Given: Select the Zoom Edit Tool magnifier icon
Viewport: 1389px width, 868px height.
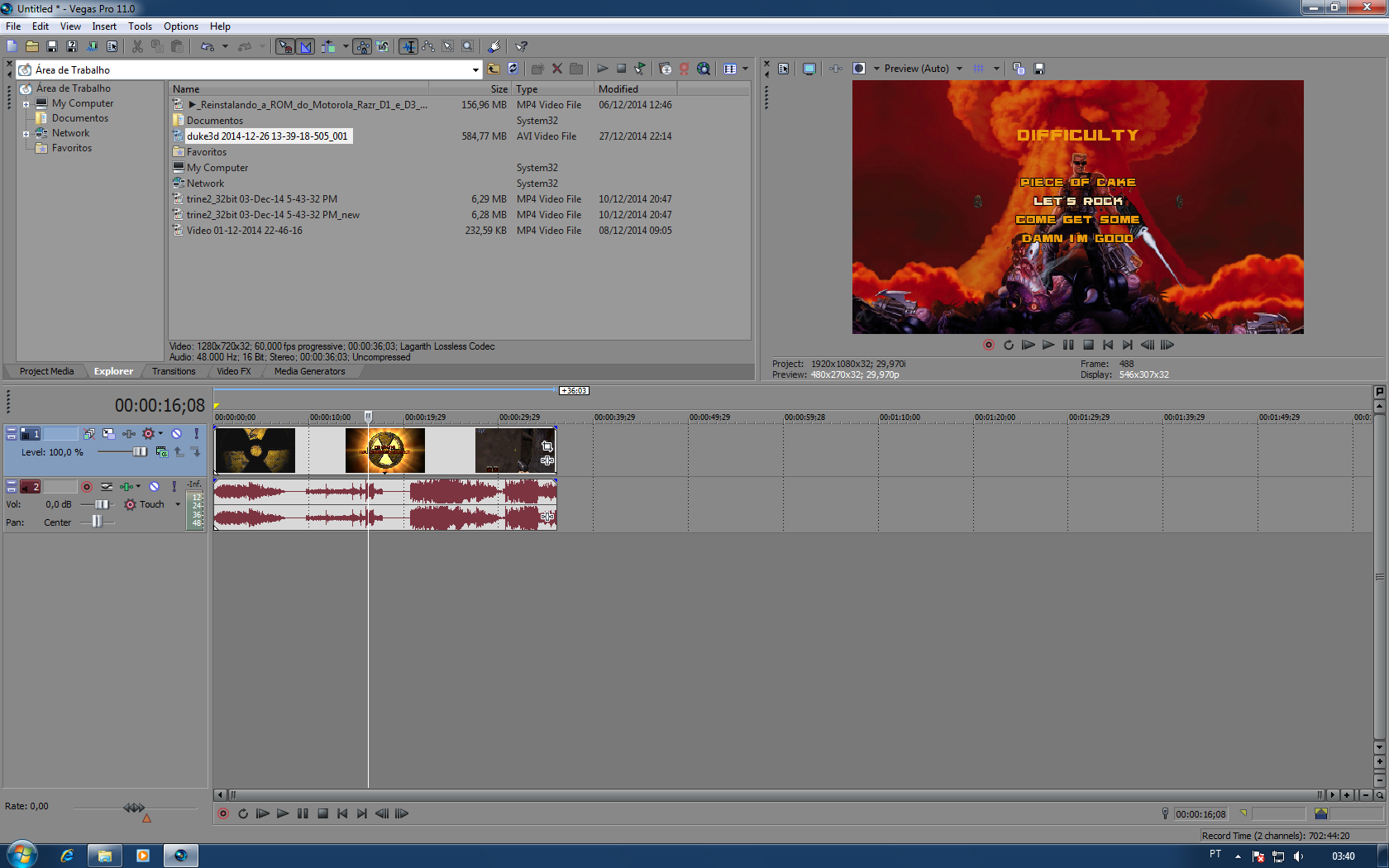Looking at the screenshot, I should pos(468,46).
